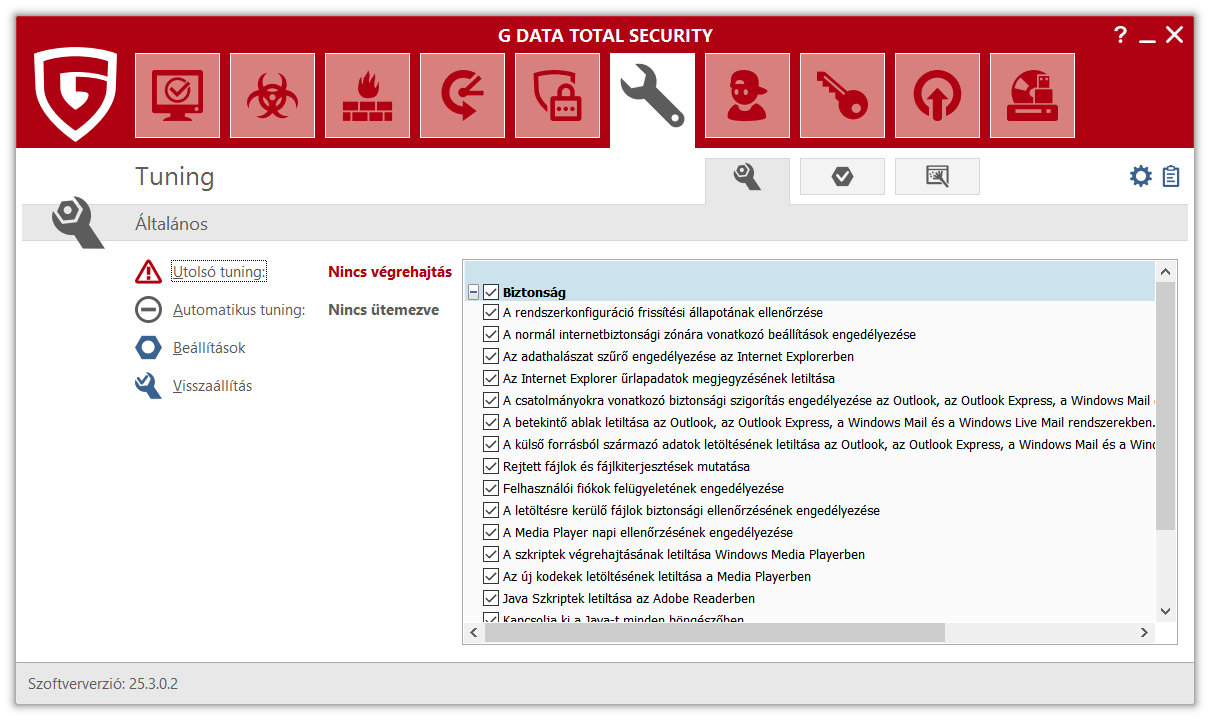Open the Visszaállítás link
1210x720 pixels.
coord(212,386)
